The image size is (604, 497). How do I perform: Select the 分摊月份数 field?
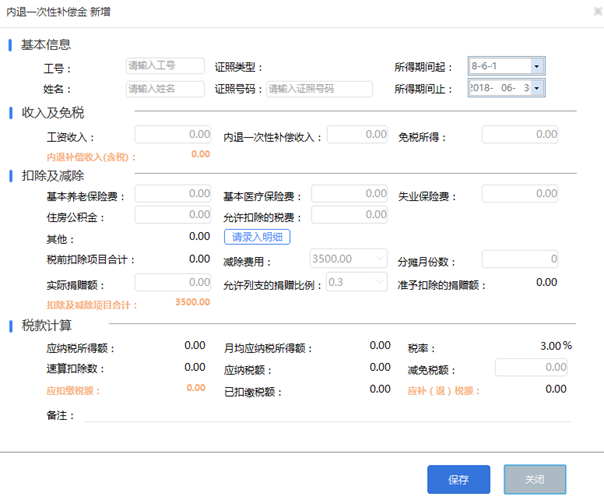point(518,260)
